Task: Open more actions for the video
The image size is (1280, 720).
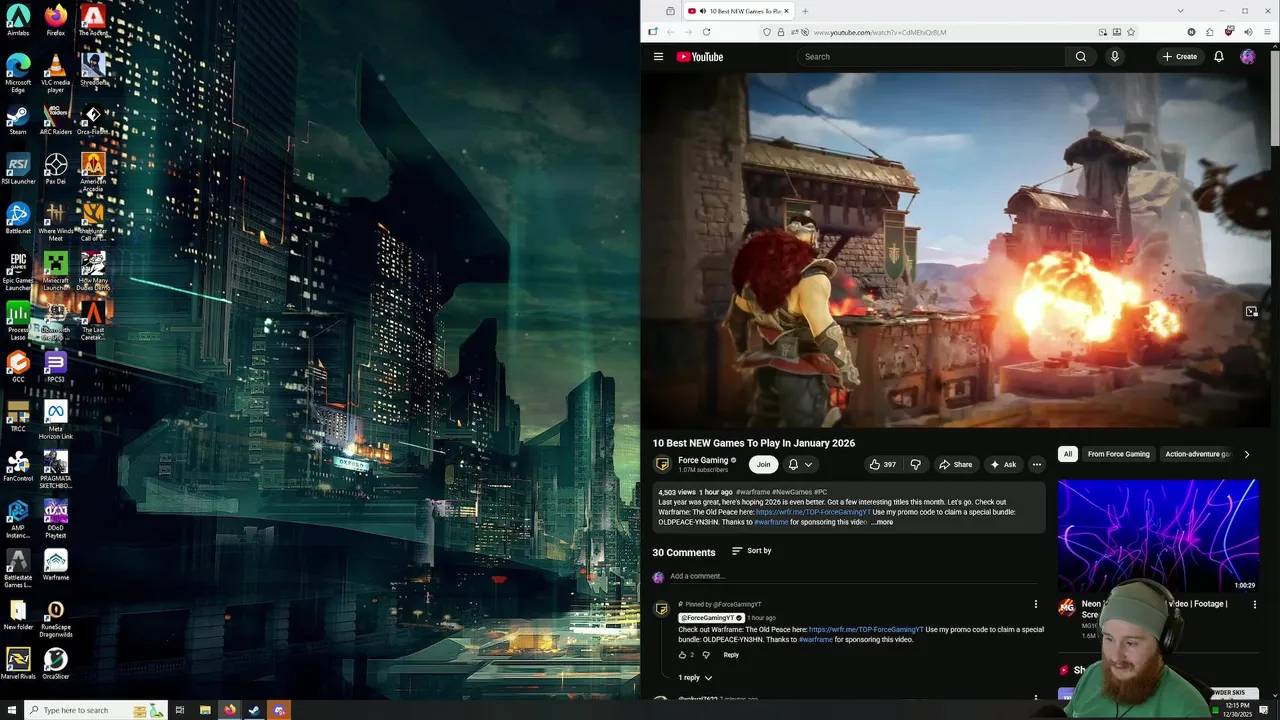Action: [x=1037, y=464]
